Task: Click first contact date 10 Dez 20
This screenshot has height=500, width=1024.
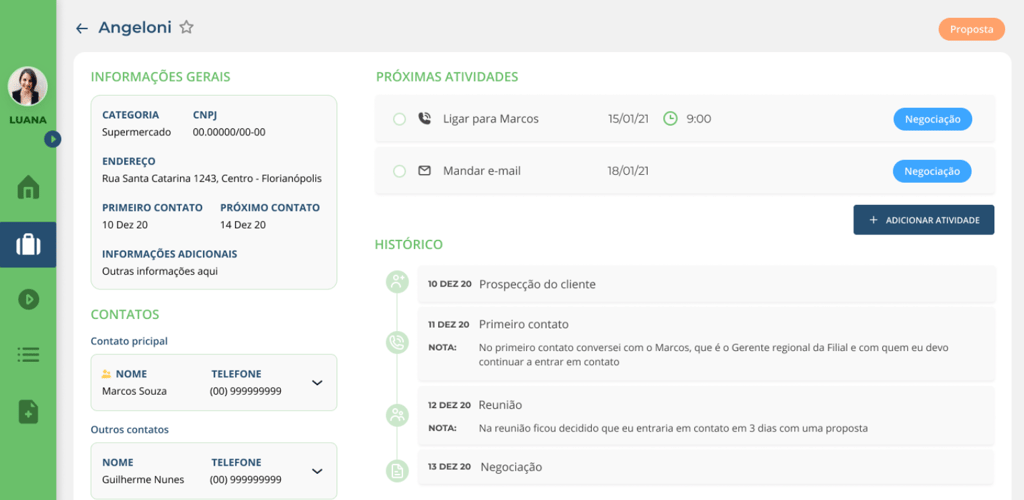Action: pyautogui.click(x=125, y=225)
